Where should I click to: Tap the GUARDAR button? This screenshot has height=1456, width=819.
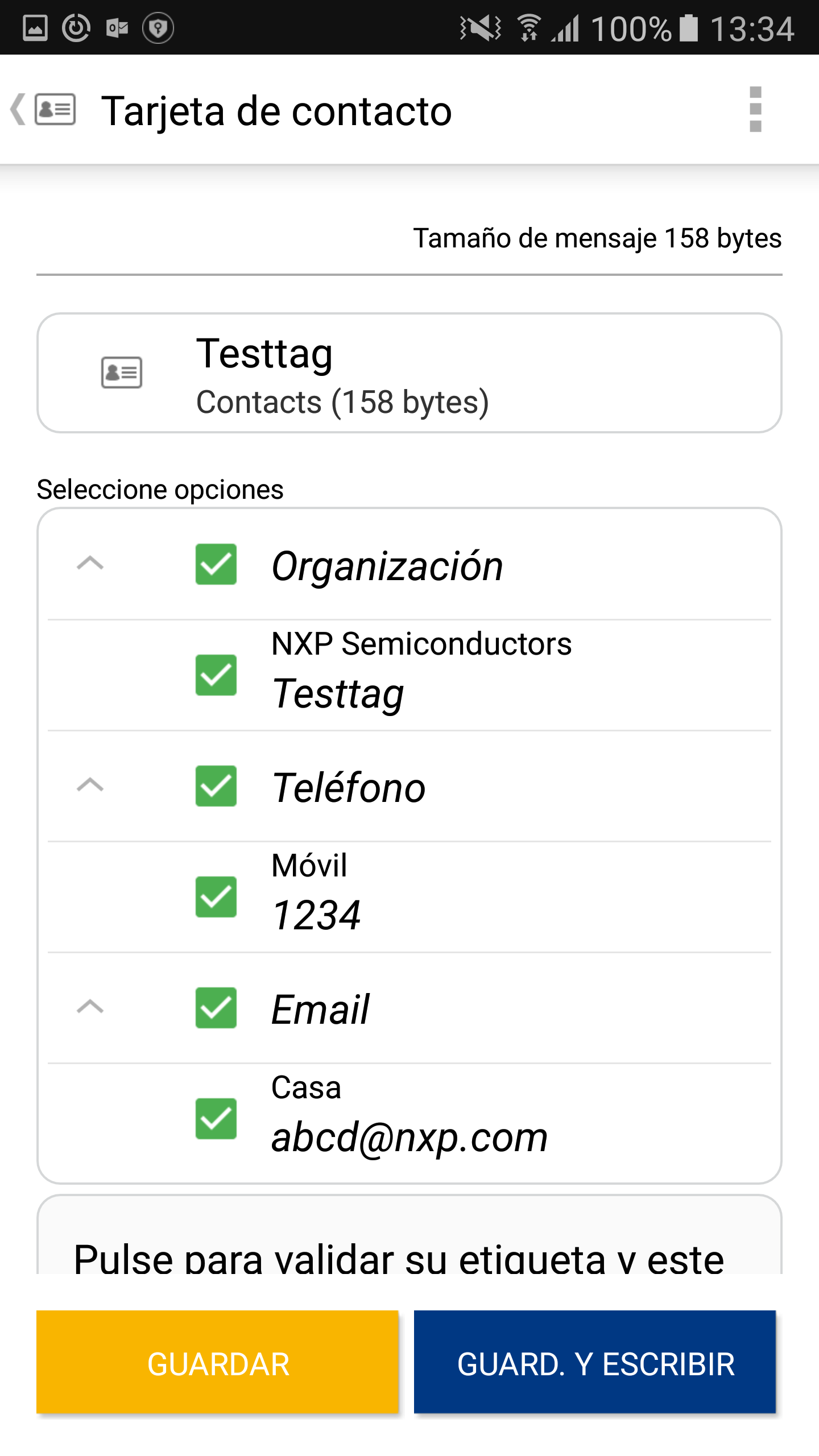coord(217,1362)
